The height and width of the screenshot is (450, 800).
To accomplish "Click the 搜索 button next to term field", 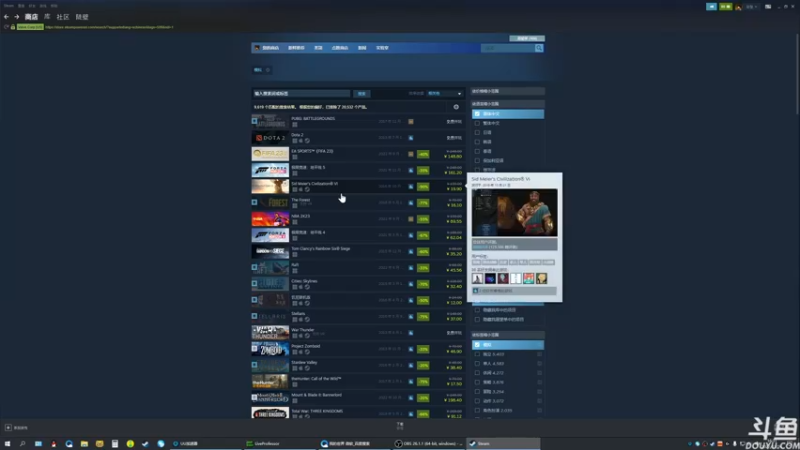I will click(x=362, y=93).
